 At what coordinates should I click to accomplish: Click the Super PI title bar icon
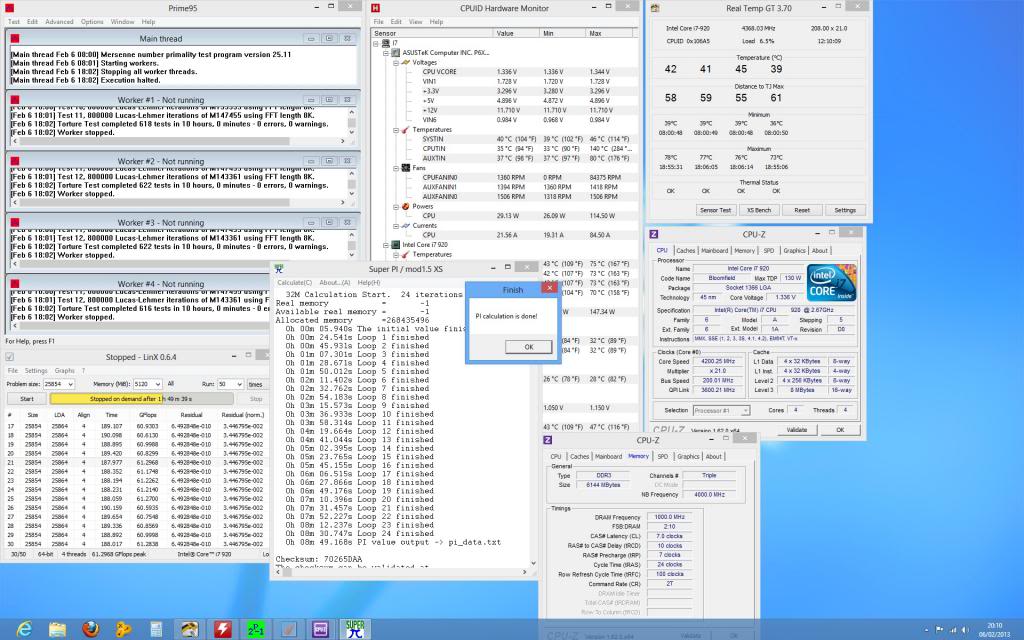coord(279,268)
